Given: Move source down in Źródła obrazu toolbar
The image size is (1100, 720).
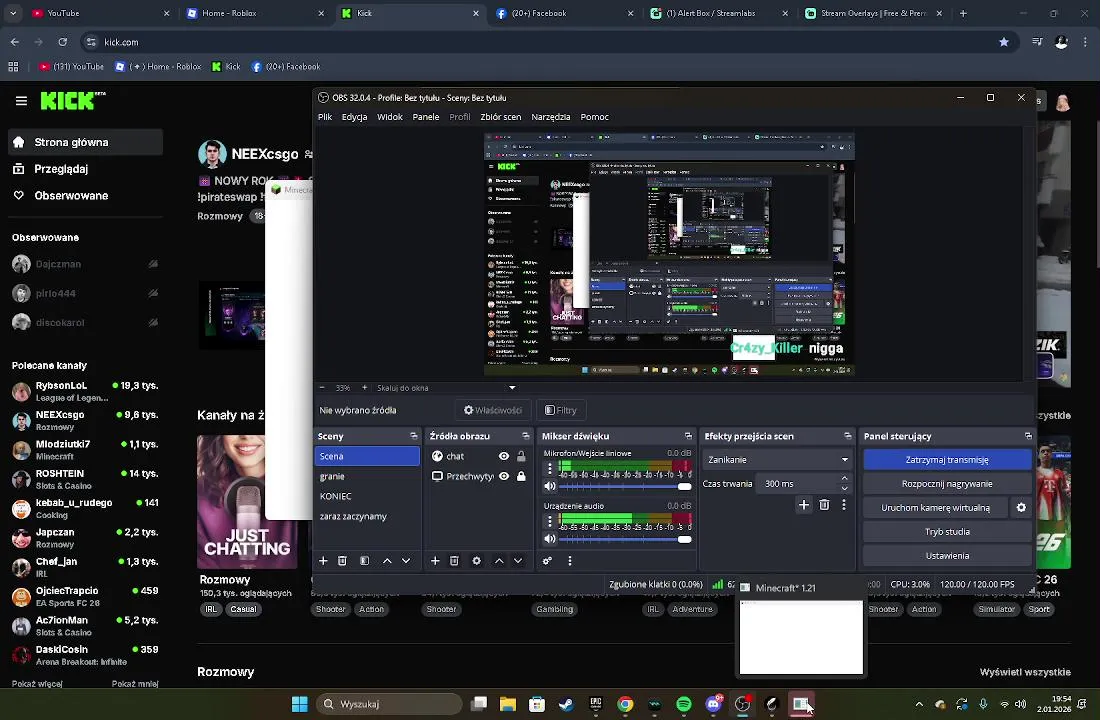Looking at the screenshot, I should coord(518,561).
